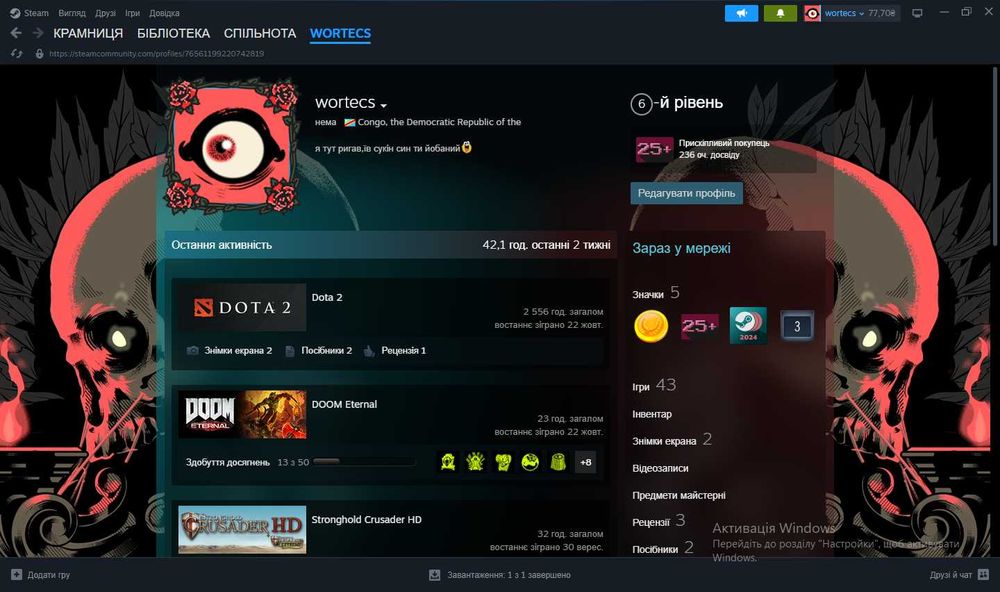Open the 25+ favorite badge near level
The width and height of the screenshot is (1000, 592).
[654, 149]
